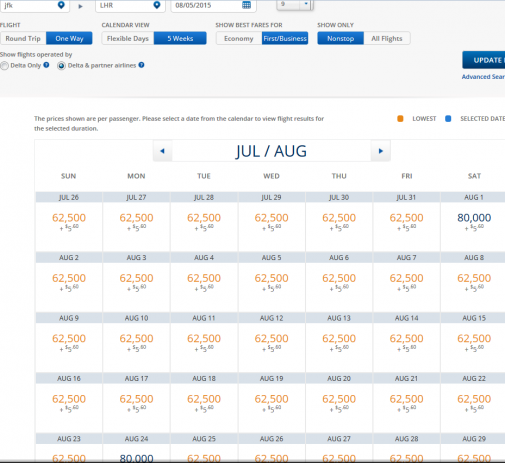Open help icon next to Delta Only
This screenshot has width=505, height=463.
[46, 65]
